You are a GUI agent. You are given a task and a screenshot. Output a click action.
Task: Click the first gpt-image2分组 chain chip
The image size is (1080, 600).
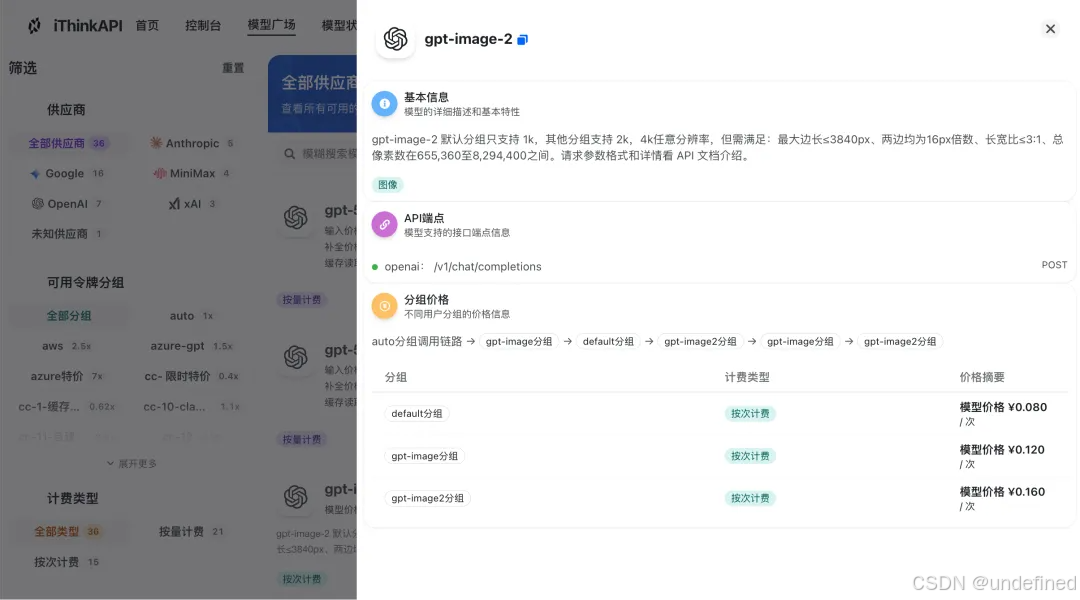700,342
